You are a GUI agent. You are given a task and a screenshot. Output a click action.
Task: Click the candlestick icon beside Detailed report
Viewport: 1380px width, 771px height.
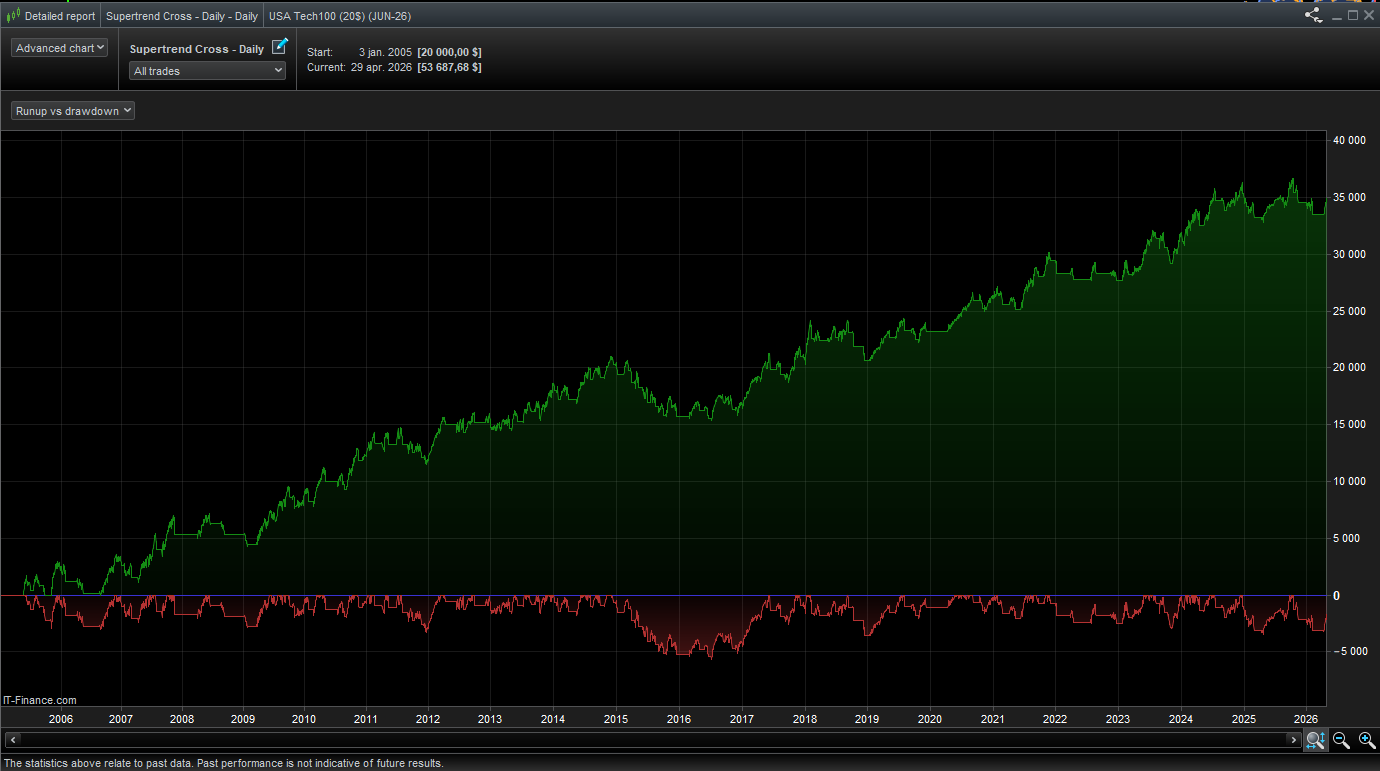13,16
